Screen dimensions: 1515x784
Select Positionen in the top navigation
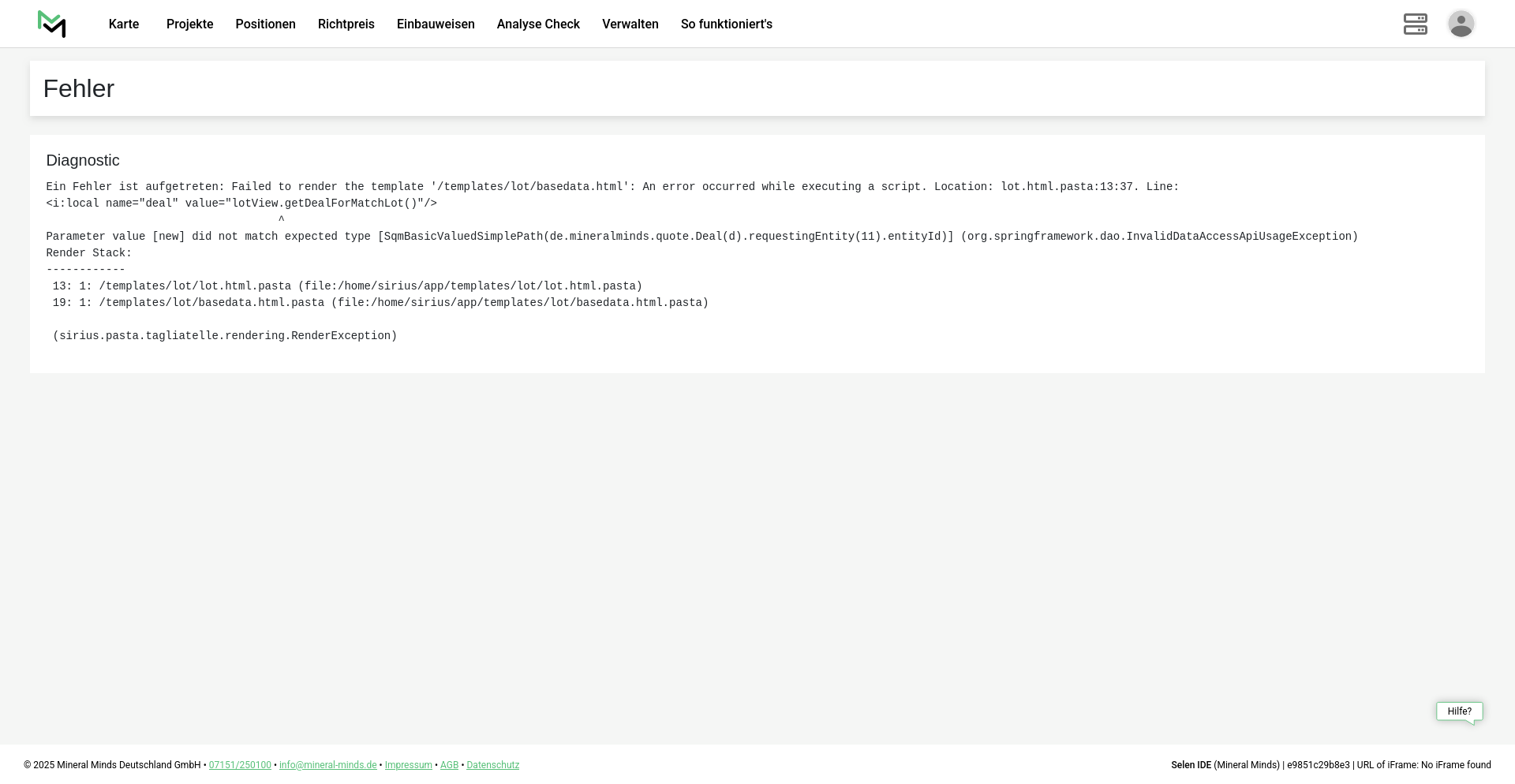[265, 24]
